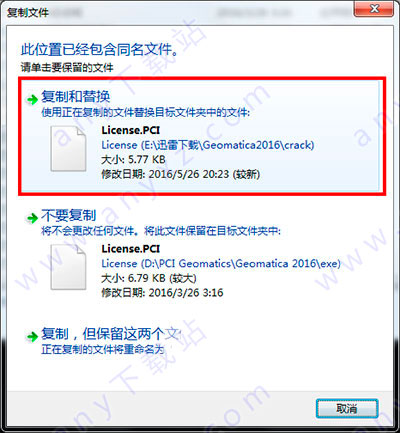Click the 取消 button
This screenshot has height=433, width=400.
pyautogui.click(x=347, y=408)
